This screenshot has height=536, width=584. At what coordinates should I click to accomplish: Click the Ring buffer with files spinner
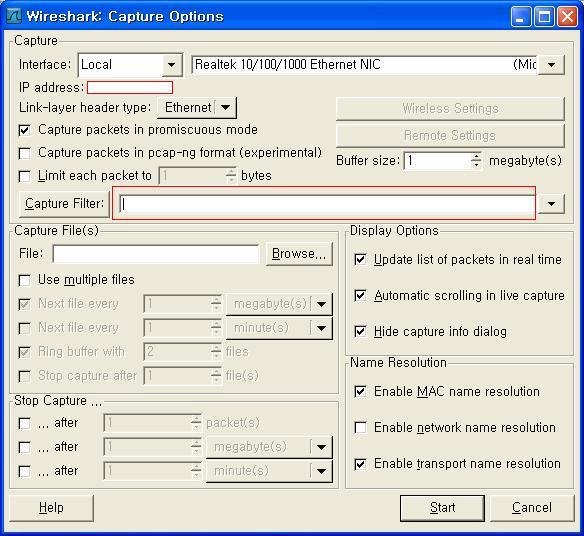pyautogui.click(x=216, y=352)
